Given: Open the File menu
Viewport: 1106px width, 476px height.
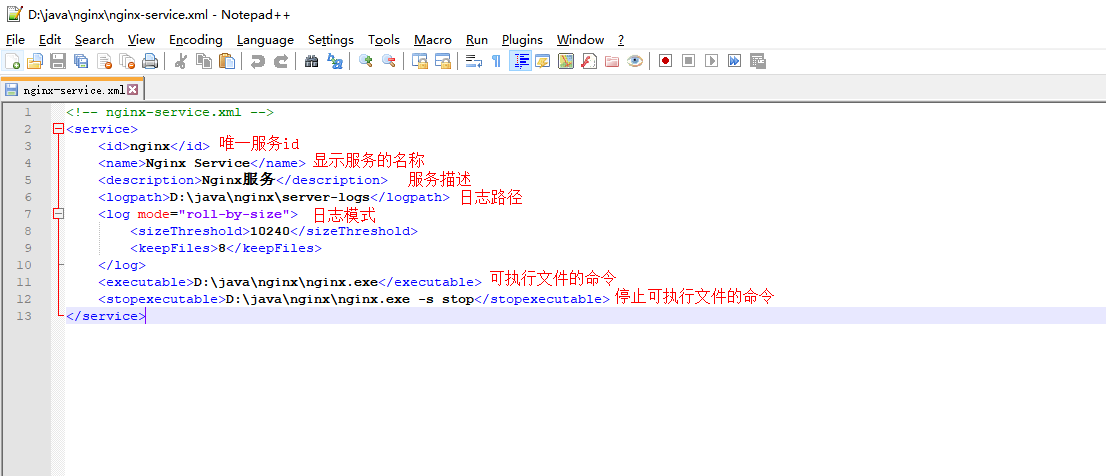Looking at the screenshot, I should (15, 39).
